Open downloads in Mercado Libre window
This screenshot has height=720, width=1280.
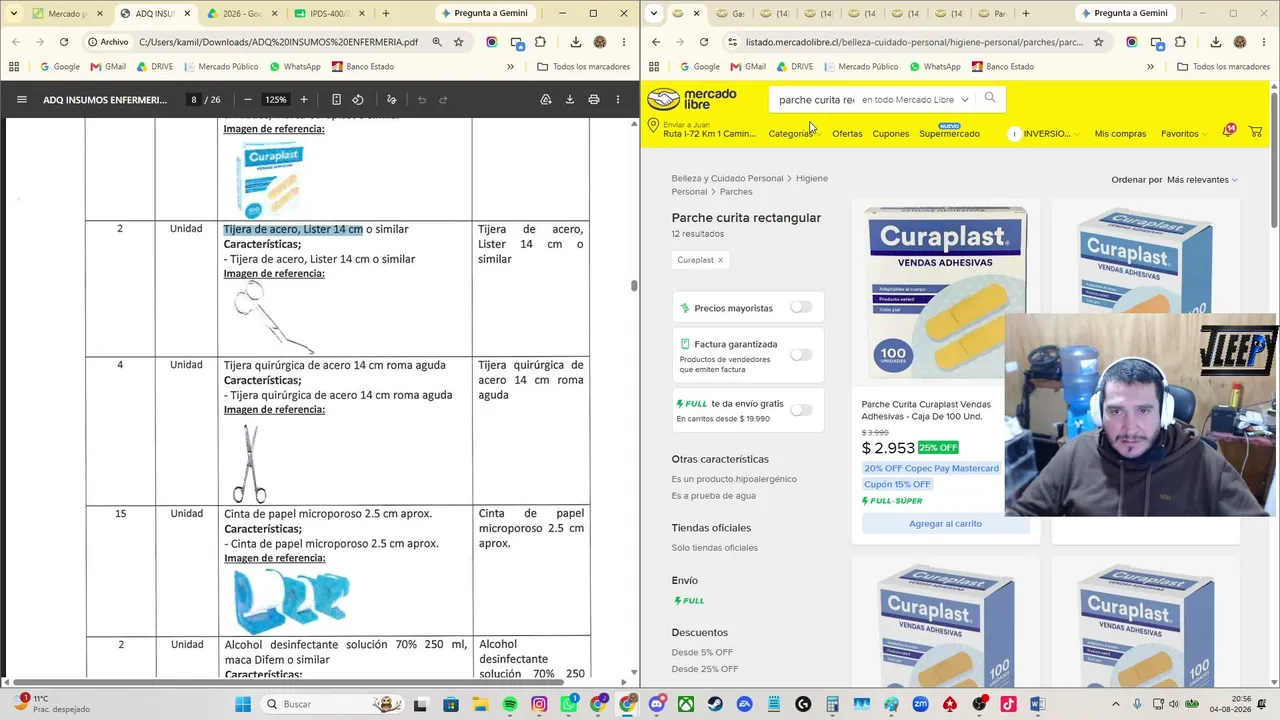click(1216, 42)
